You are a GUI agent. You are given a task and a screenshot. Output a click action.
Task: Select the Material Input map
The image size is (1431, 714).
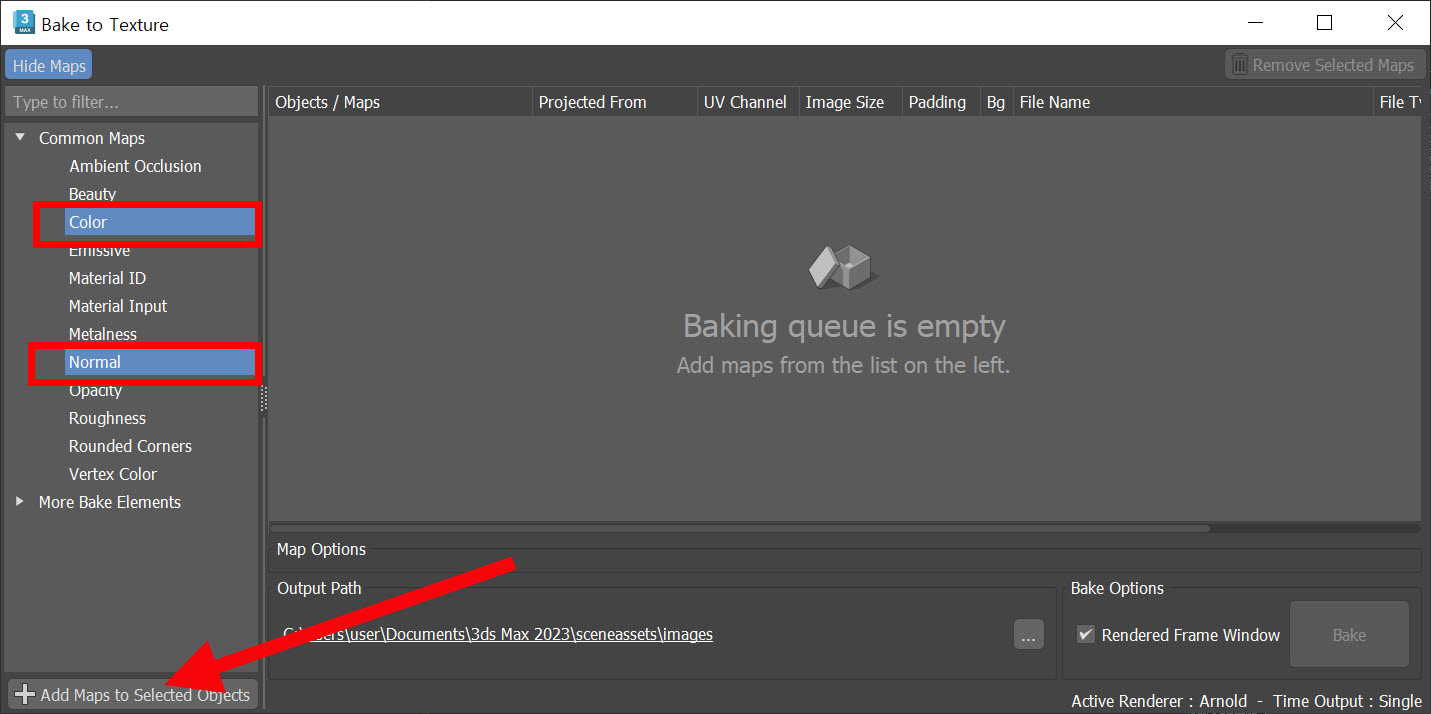pos(118,306)
